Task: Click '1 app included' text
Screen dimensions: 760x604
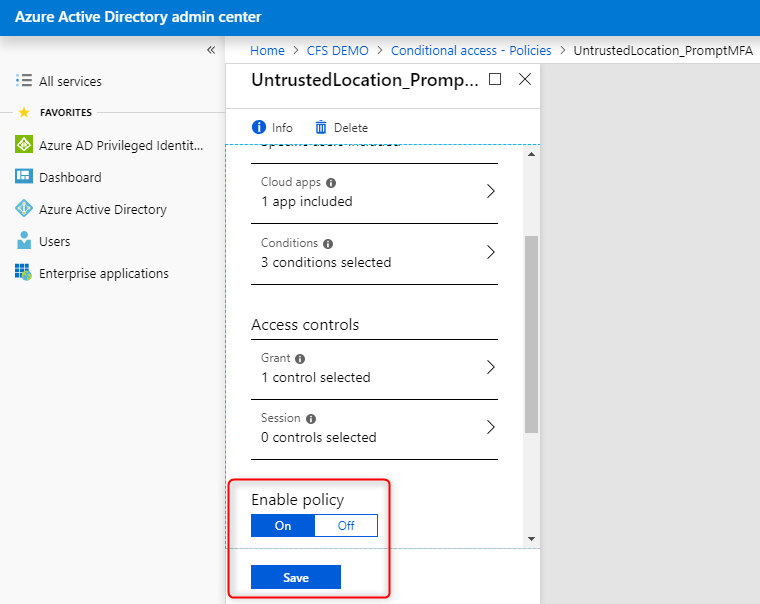Action: pyautogui.click(x=307, y=201)
